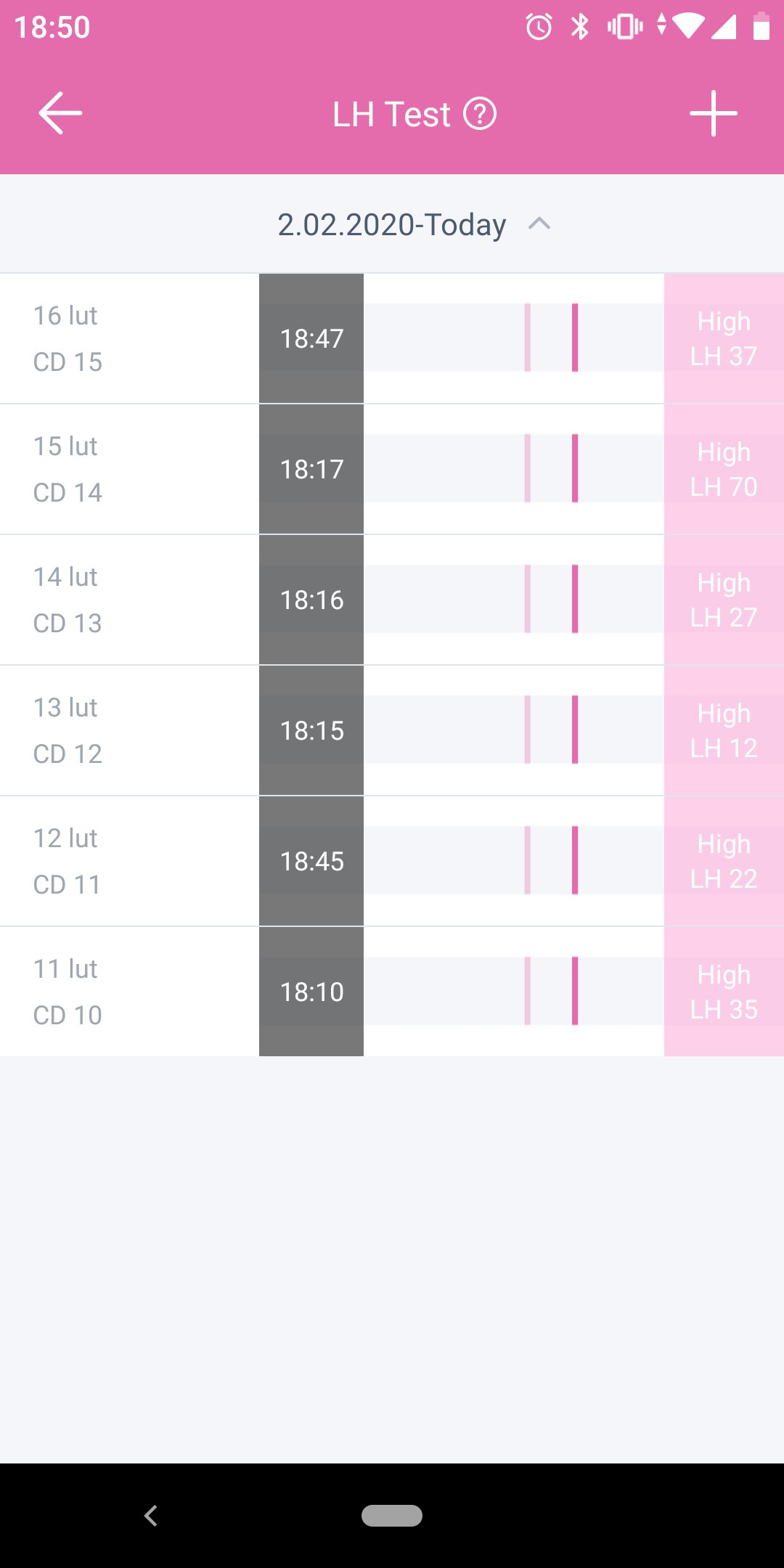Collapse the 2.02.2020-Today date range
Image resolution: width=784 pixels, height=1568 pixels.
tap(539, 224)
